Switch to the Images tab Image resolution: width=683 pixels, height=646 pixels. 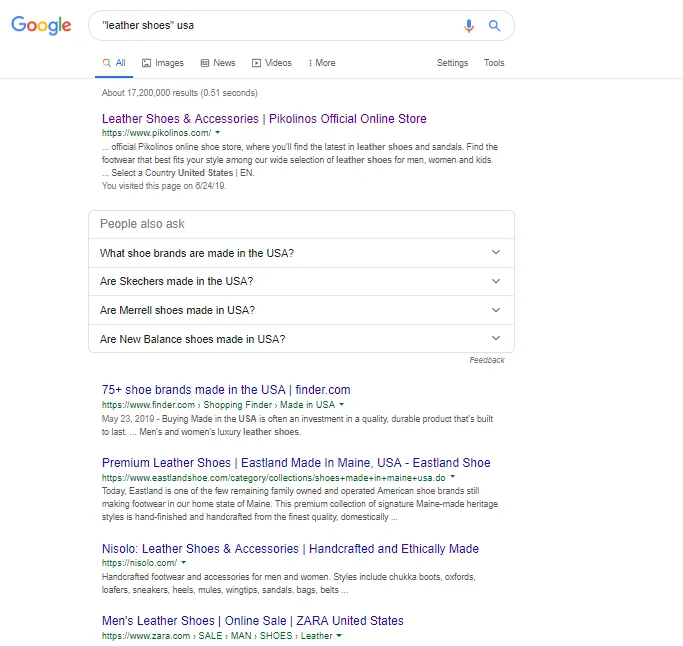(163, 63)
